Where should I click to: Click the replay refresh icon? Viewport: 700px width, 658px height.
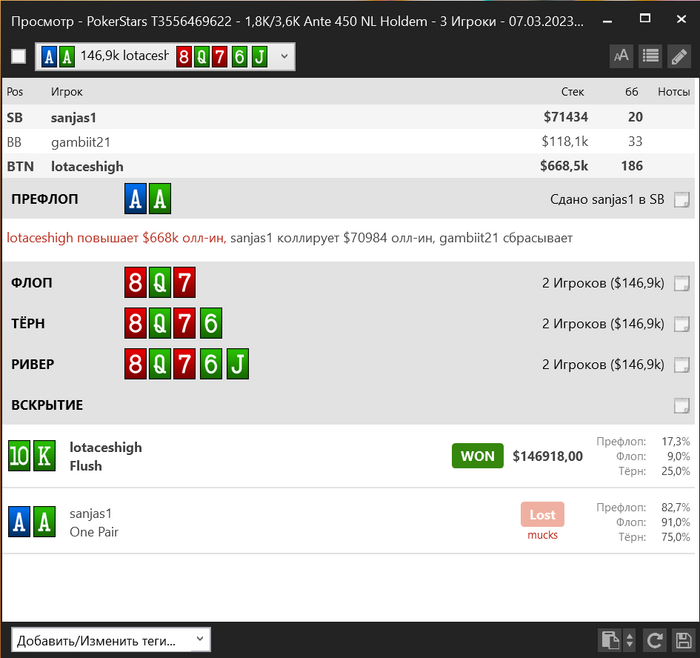[x=654, y=640]
